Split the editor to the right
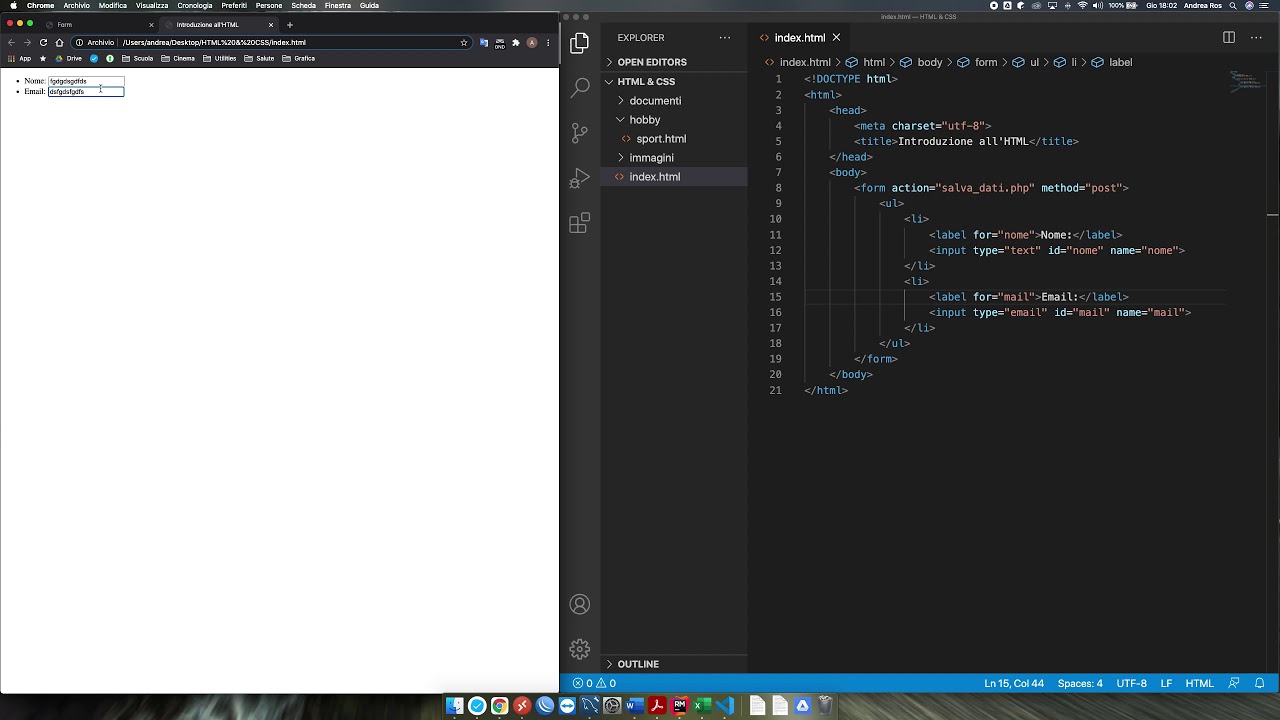The image size is (1280, 720). point(1229,38)
